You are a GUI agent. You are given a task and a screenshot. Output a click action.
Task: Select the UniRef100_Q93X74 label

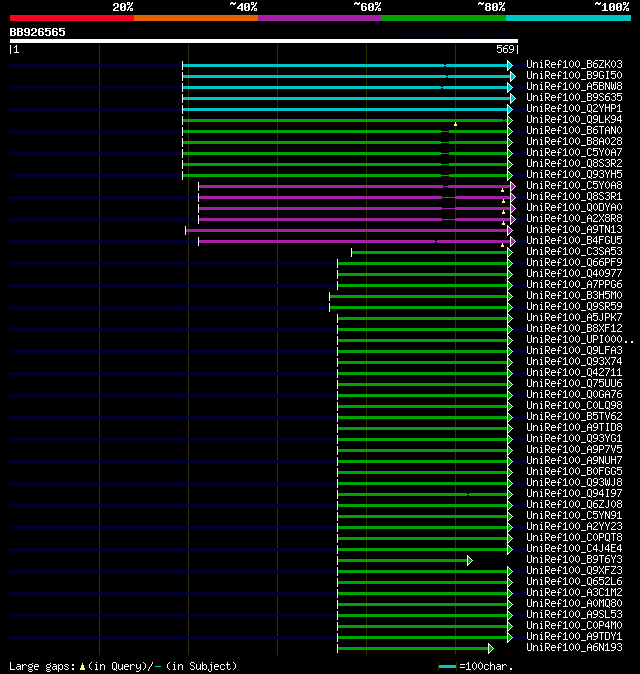tap(574, 362)
